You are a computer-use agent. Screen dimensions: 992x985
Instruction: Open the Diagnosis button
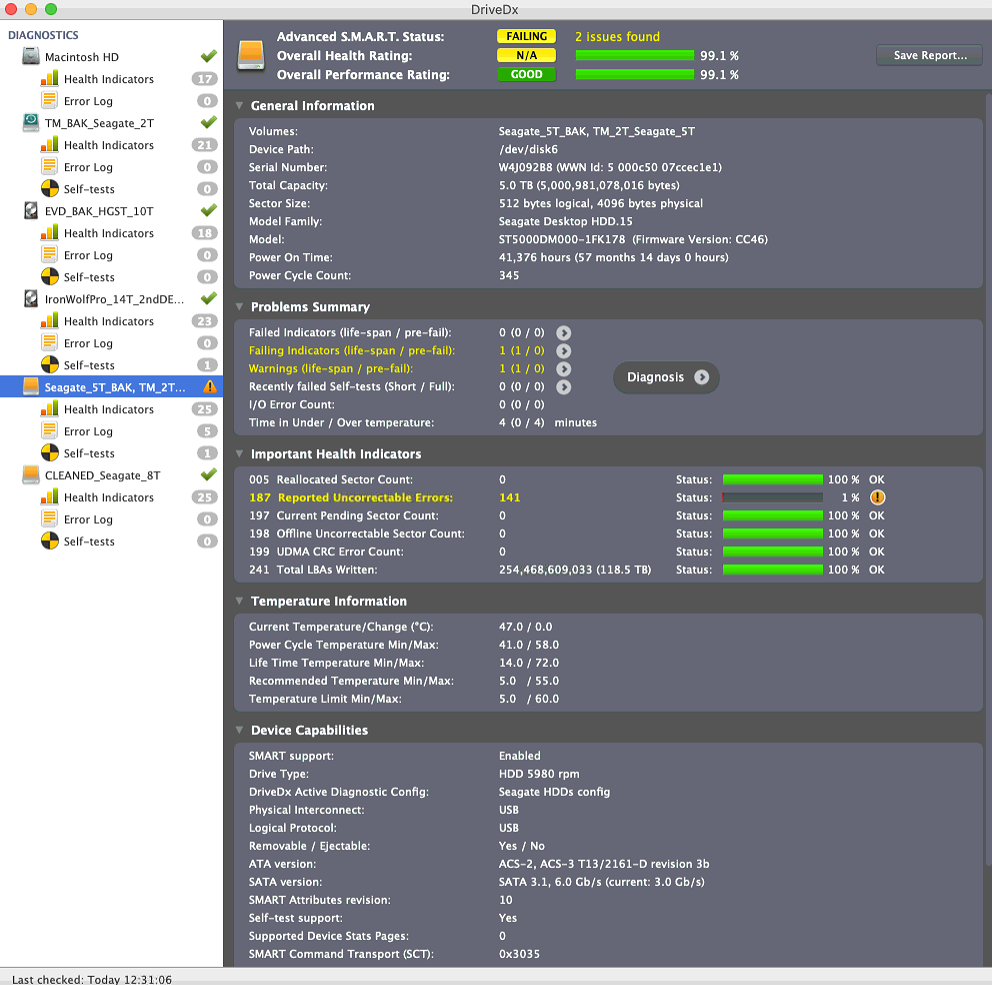[x=666, y=377]
